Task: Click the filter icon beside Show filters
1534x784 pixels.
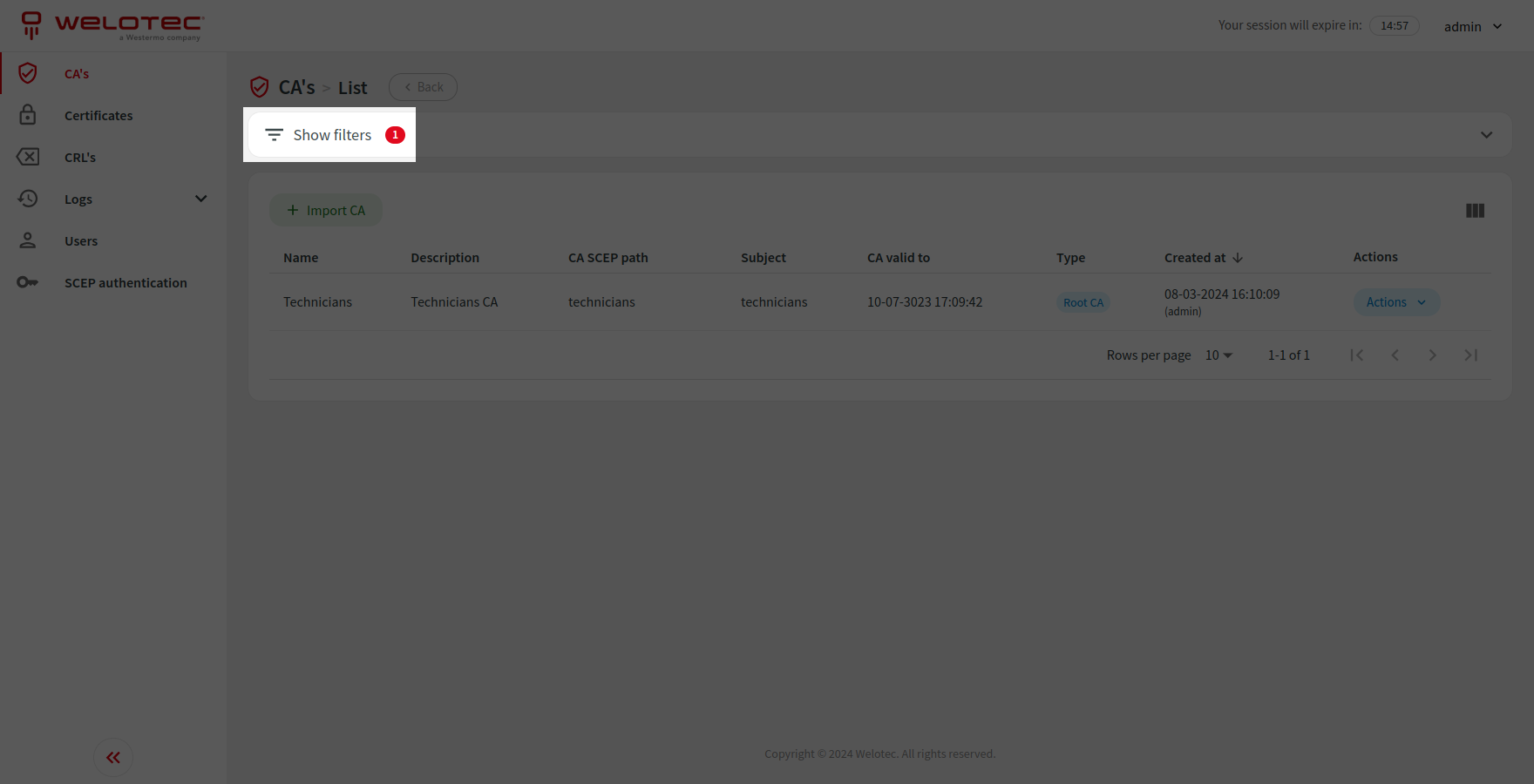Action: click(x=274, y=134)
